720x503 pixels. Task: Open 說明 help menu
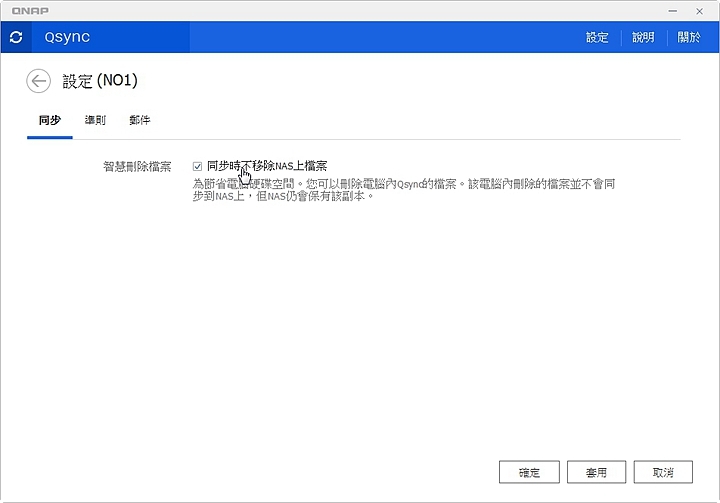(x=643, y=37)
